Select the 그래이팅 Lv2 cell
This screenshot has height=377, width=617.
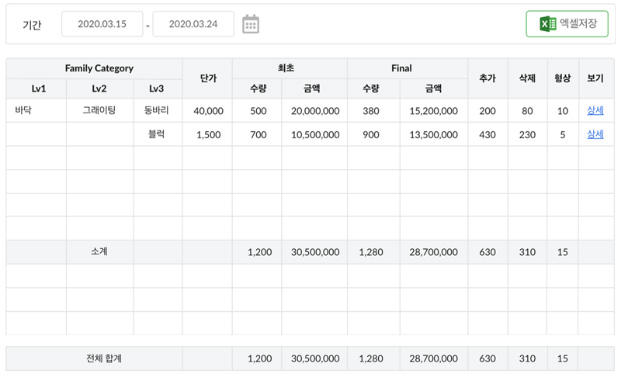[100, 111]
